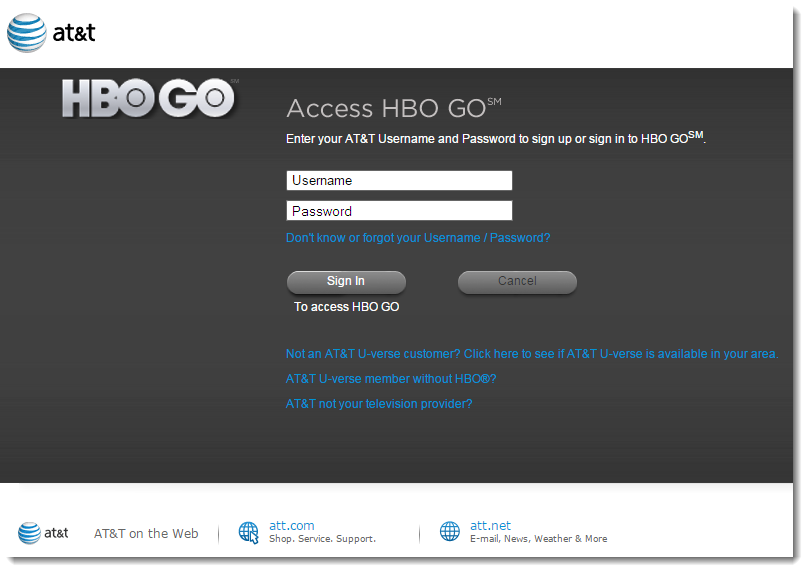Click the at&t wordmark in the header
808x572 pixels.
74,33
